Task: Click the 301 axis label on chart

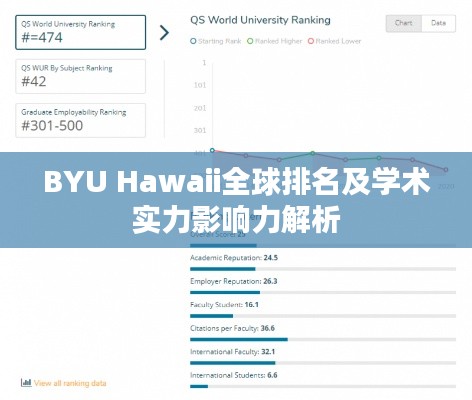Action: 200,130
